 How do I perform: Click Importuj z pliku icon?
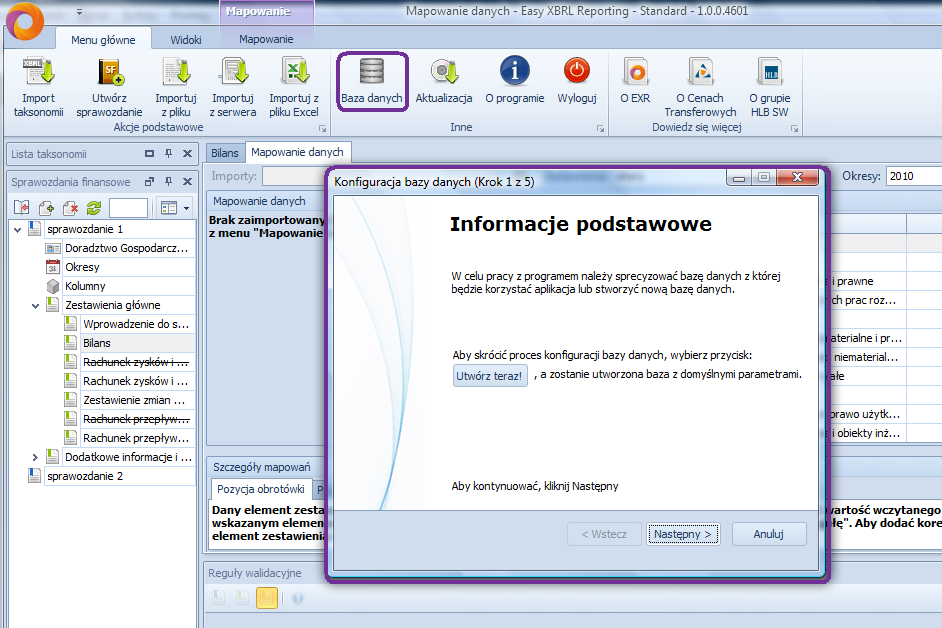[175, 72]
